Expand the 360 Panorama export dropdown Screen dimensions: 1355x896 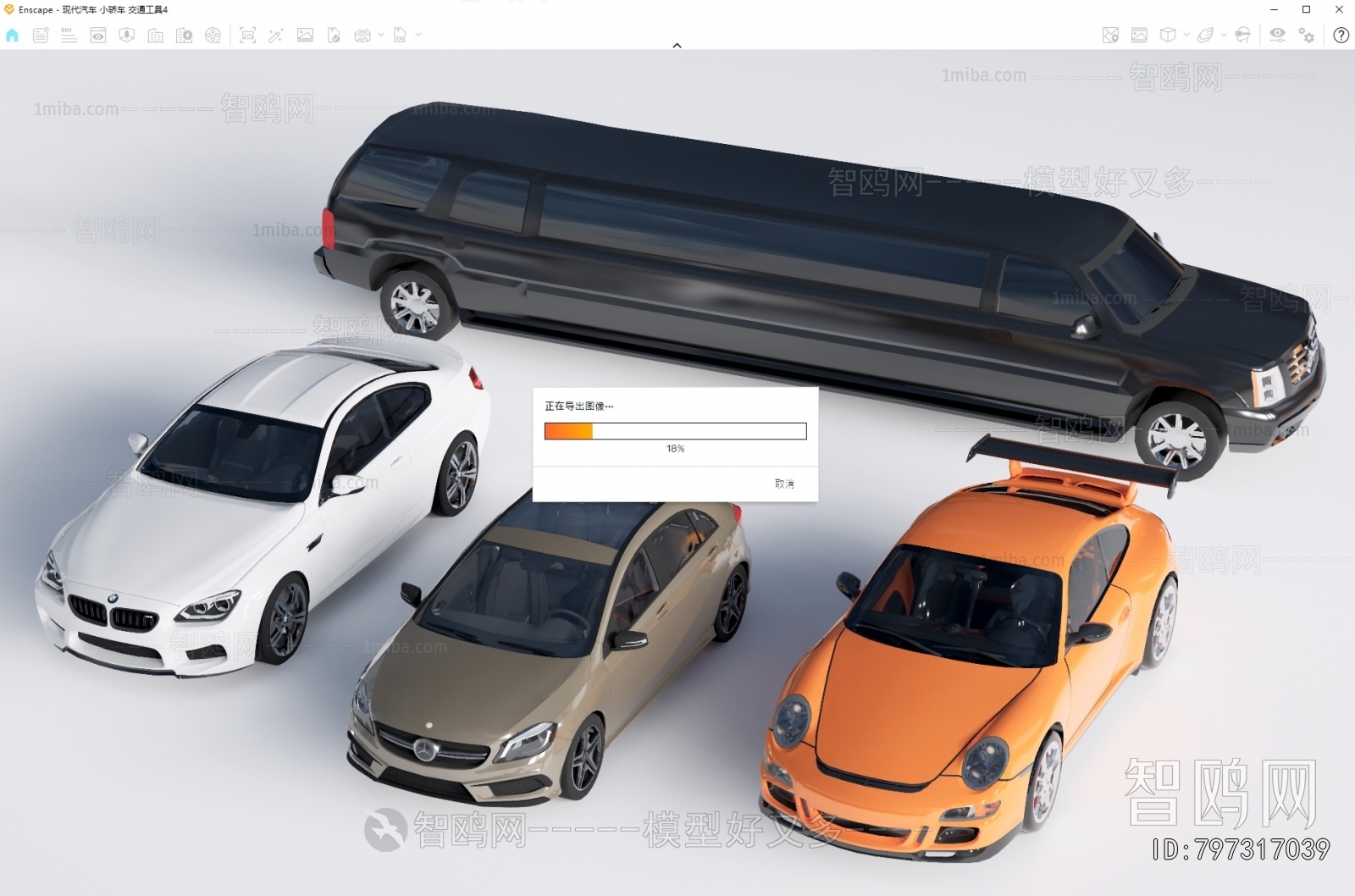381,35
